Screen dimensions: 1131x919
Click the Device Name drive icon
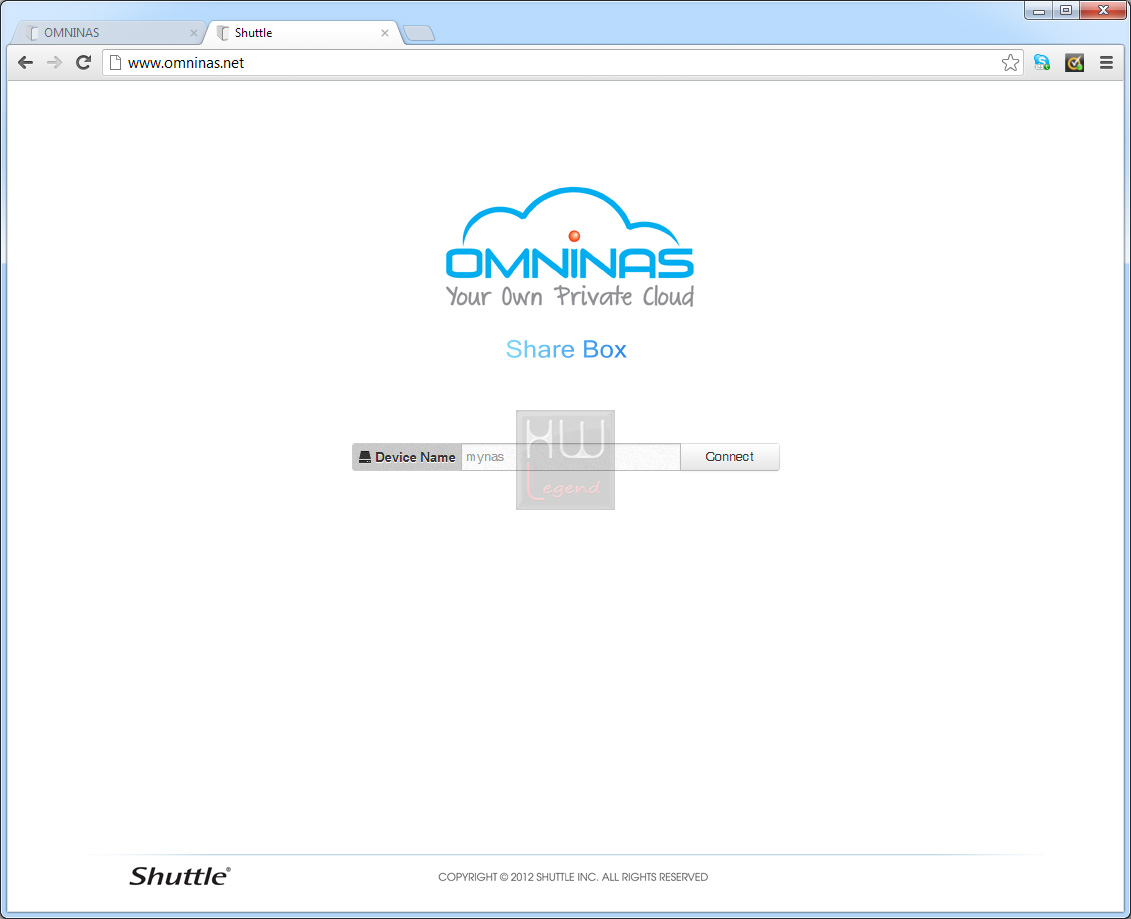click(365, 457)
